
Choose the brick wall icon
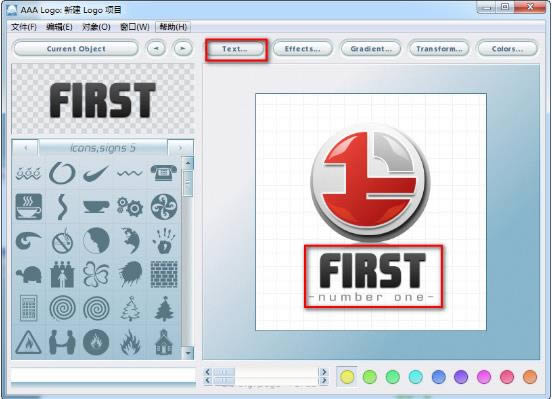pyautogui.click(x=164, y=274)
